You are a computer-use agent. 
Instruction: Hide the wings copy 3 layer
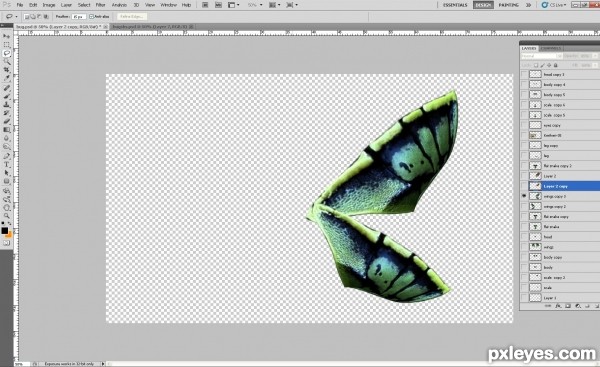[x=524, y=196]
